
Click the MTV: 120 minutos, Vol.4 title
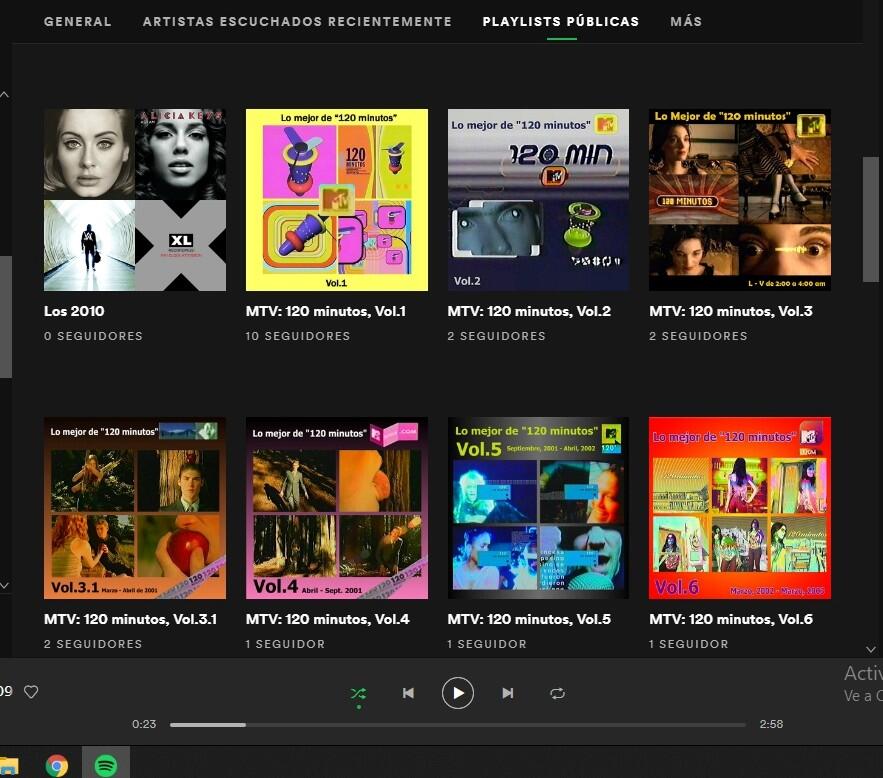327,619
